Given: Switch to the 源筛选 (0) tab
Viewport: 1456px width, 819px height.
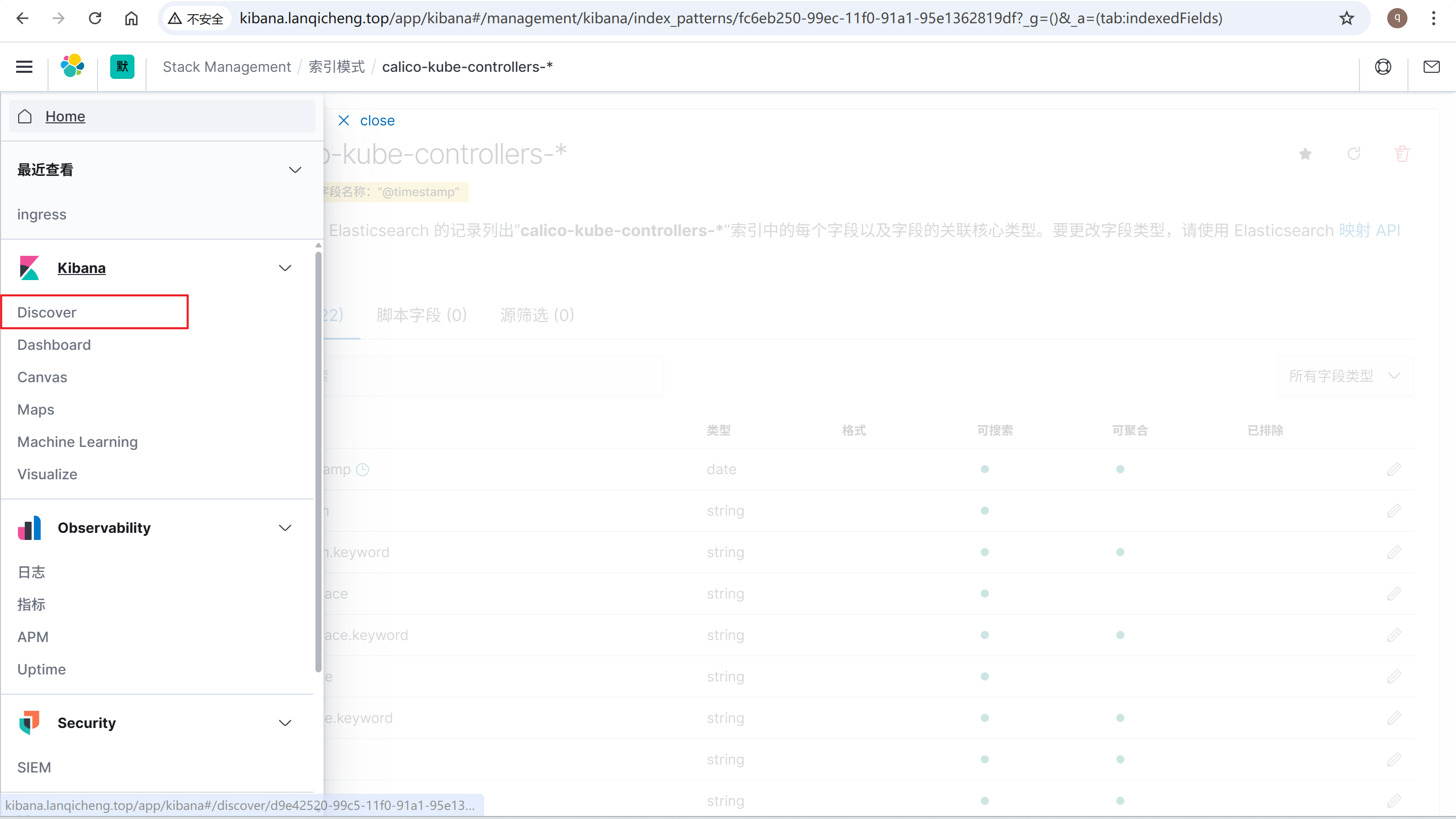Looking at the screenshot, I should tap(537, 315).
